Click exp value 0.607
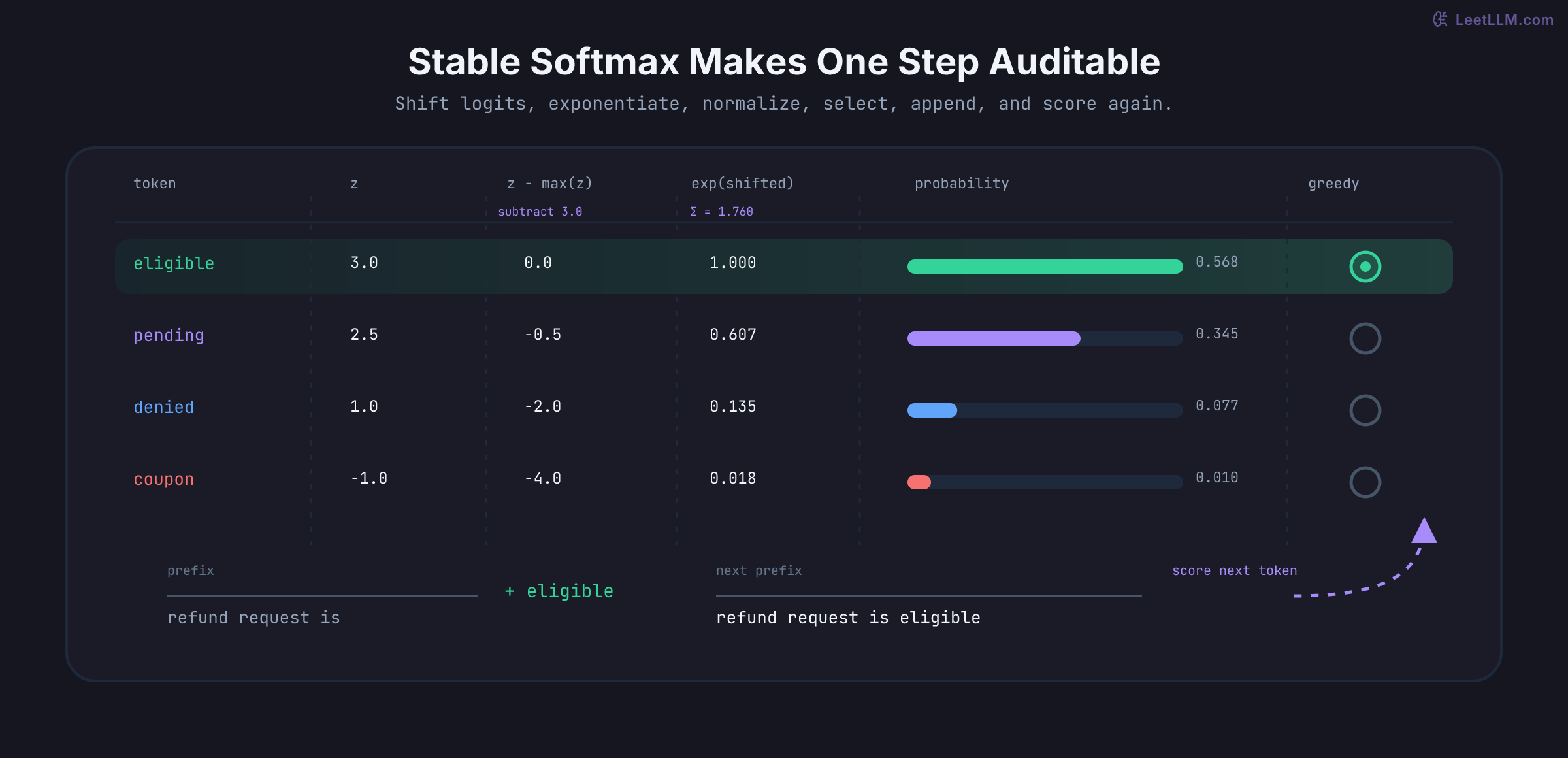This screenshot has width=1568, height=758. coord(732,335)
